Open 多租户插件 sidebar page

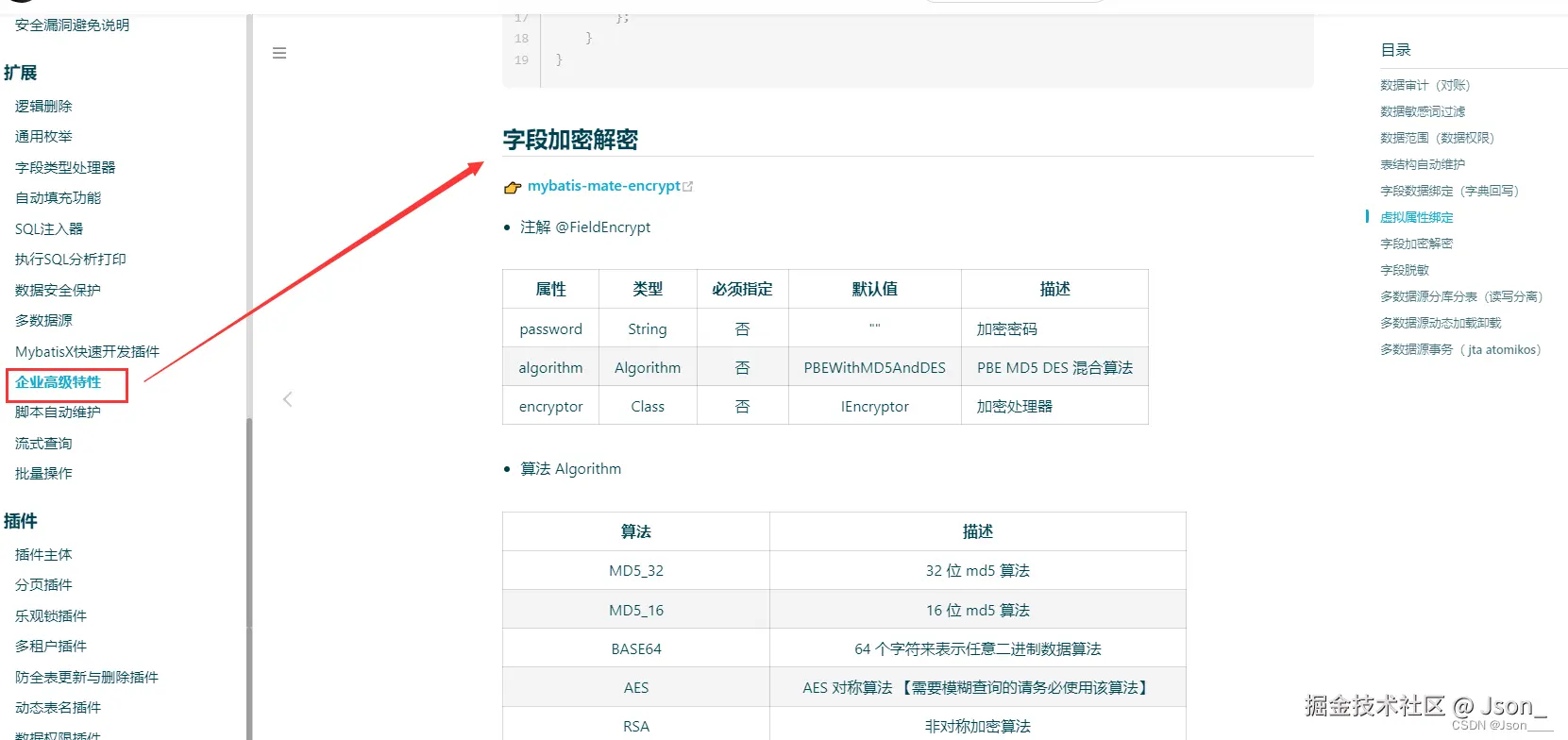pyautogui.click(x=51, y=647)
